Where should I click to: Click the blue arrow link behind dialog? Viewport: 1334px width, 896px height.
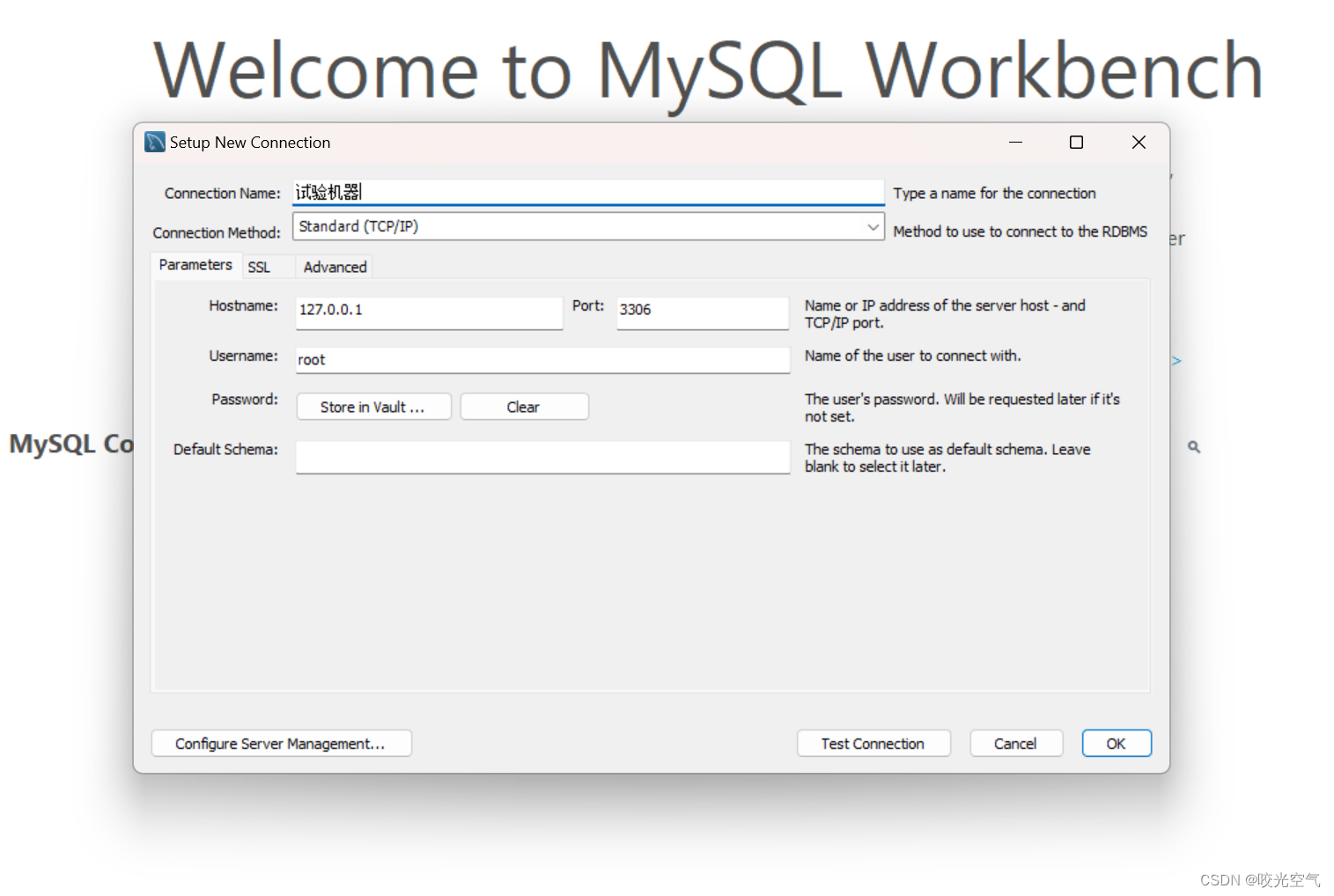coord(1176,361)
